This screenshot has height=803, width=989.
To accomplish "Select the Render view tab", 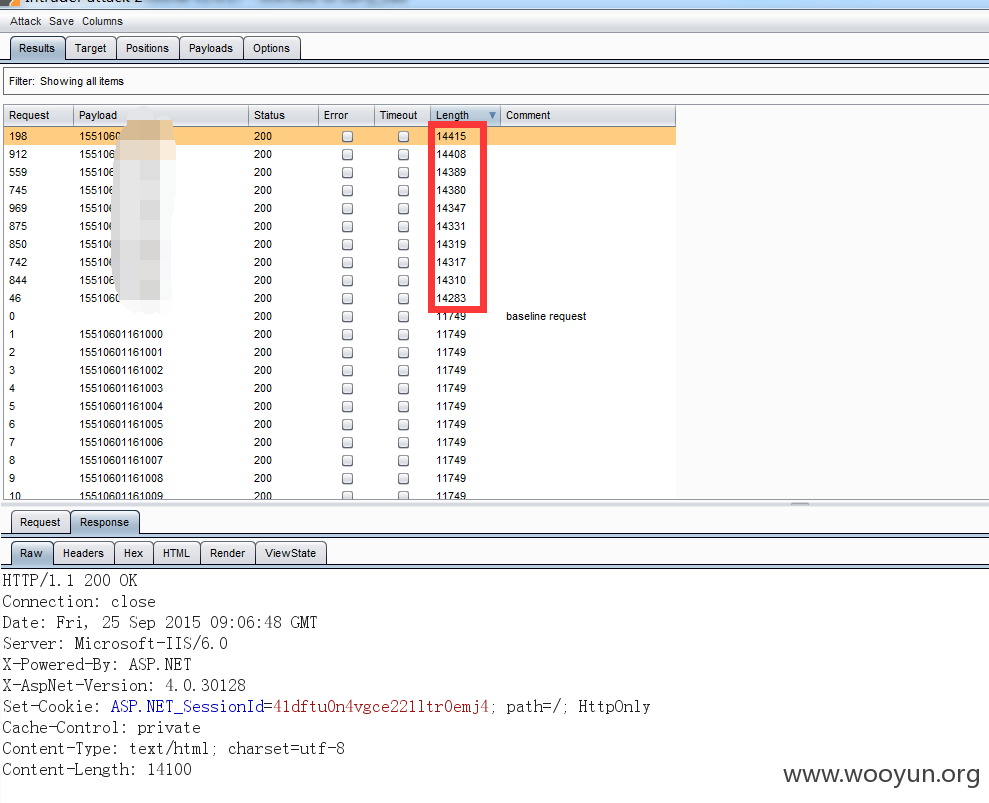I will coord(227,553).
